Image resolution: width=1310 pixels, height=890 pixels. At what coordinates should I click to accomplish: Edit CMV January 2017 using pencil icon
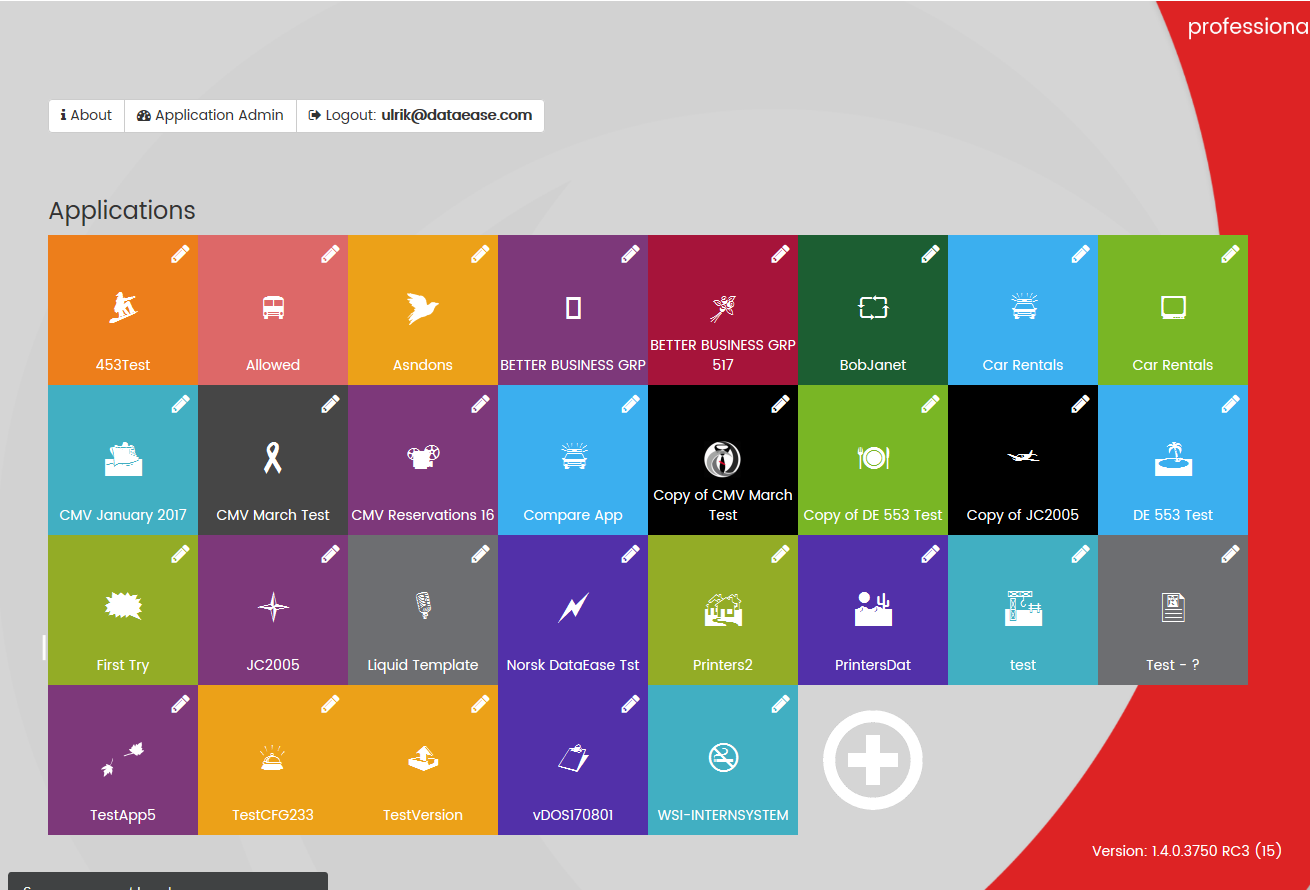pos(180,404)
